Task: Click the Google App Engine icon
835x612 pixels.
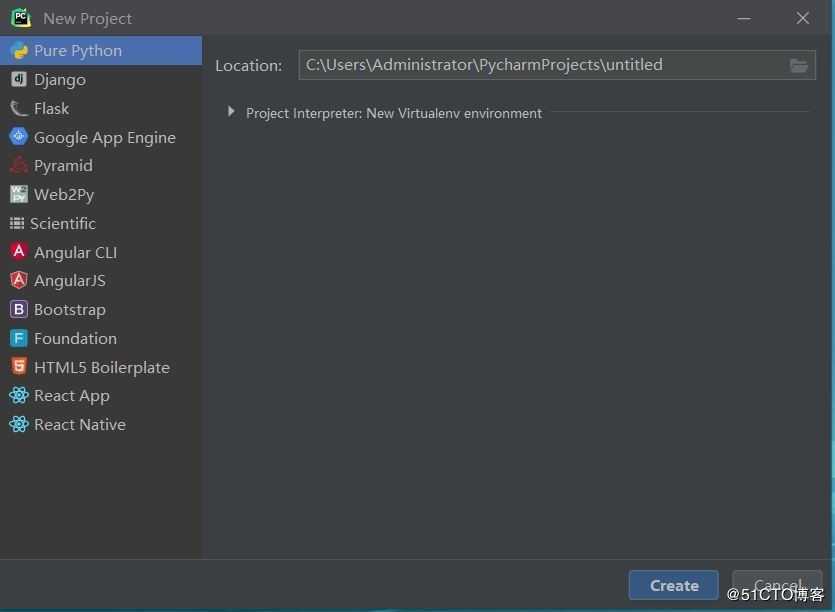Action: 19,136
